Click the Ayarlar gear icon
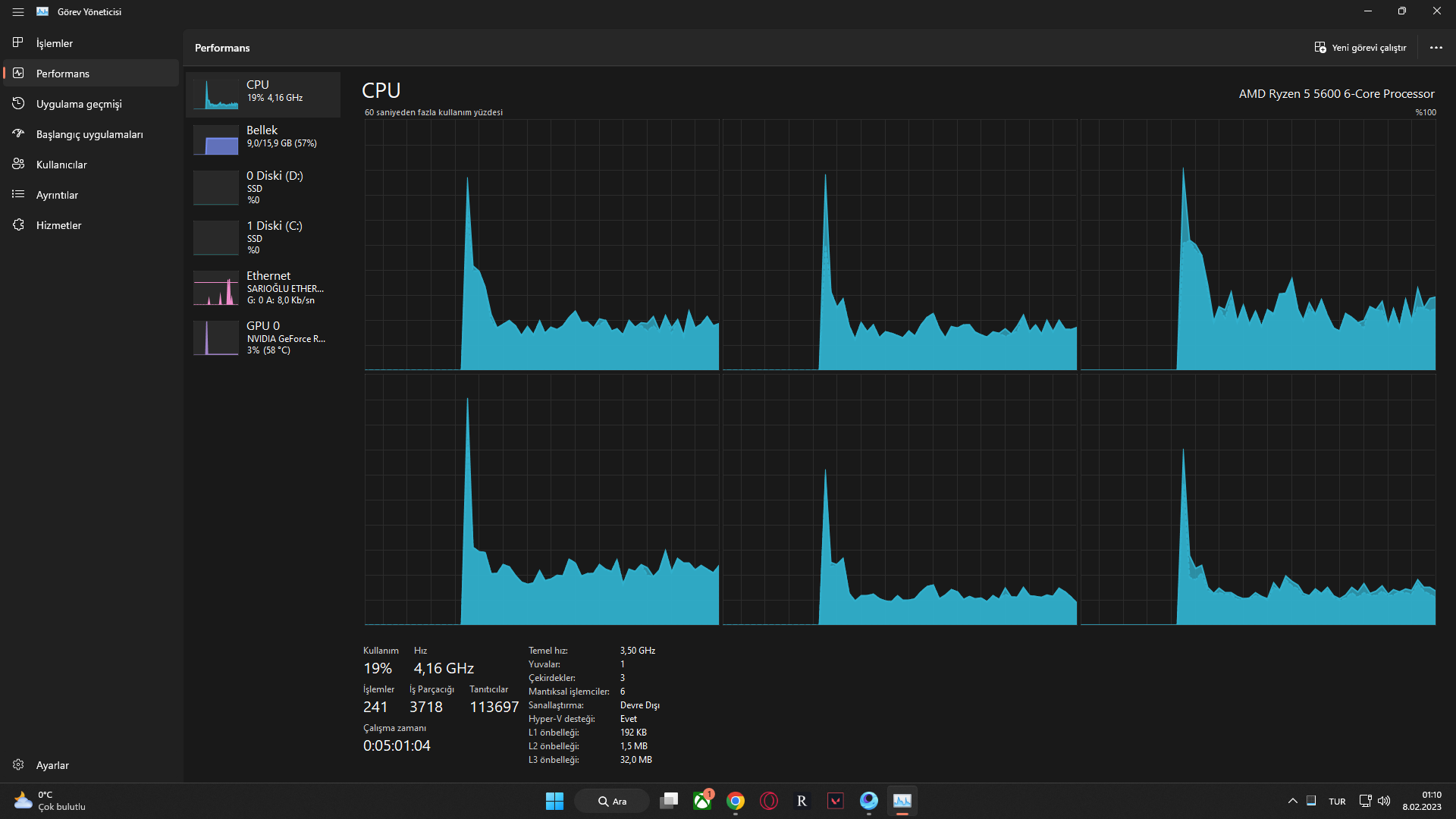 [18, 764]
